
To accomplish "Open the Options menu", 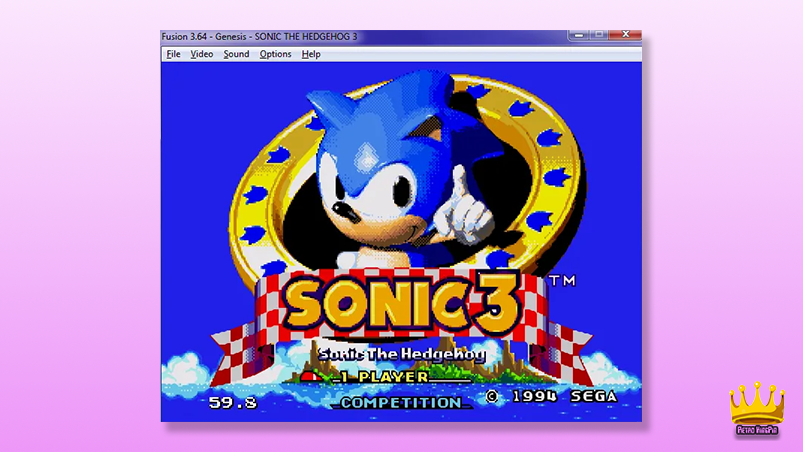I will tap(275, 54).
